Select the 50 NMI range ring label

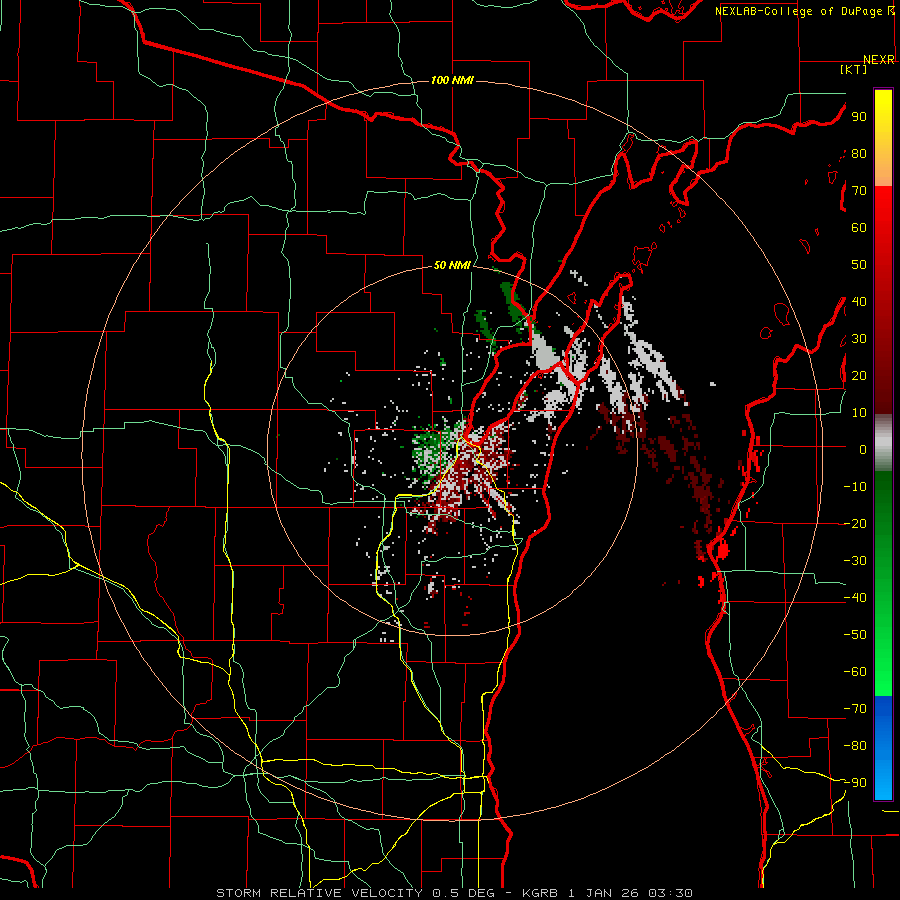coord(452,265)
